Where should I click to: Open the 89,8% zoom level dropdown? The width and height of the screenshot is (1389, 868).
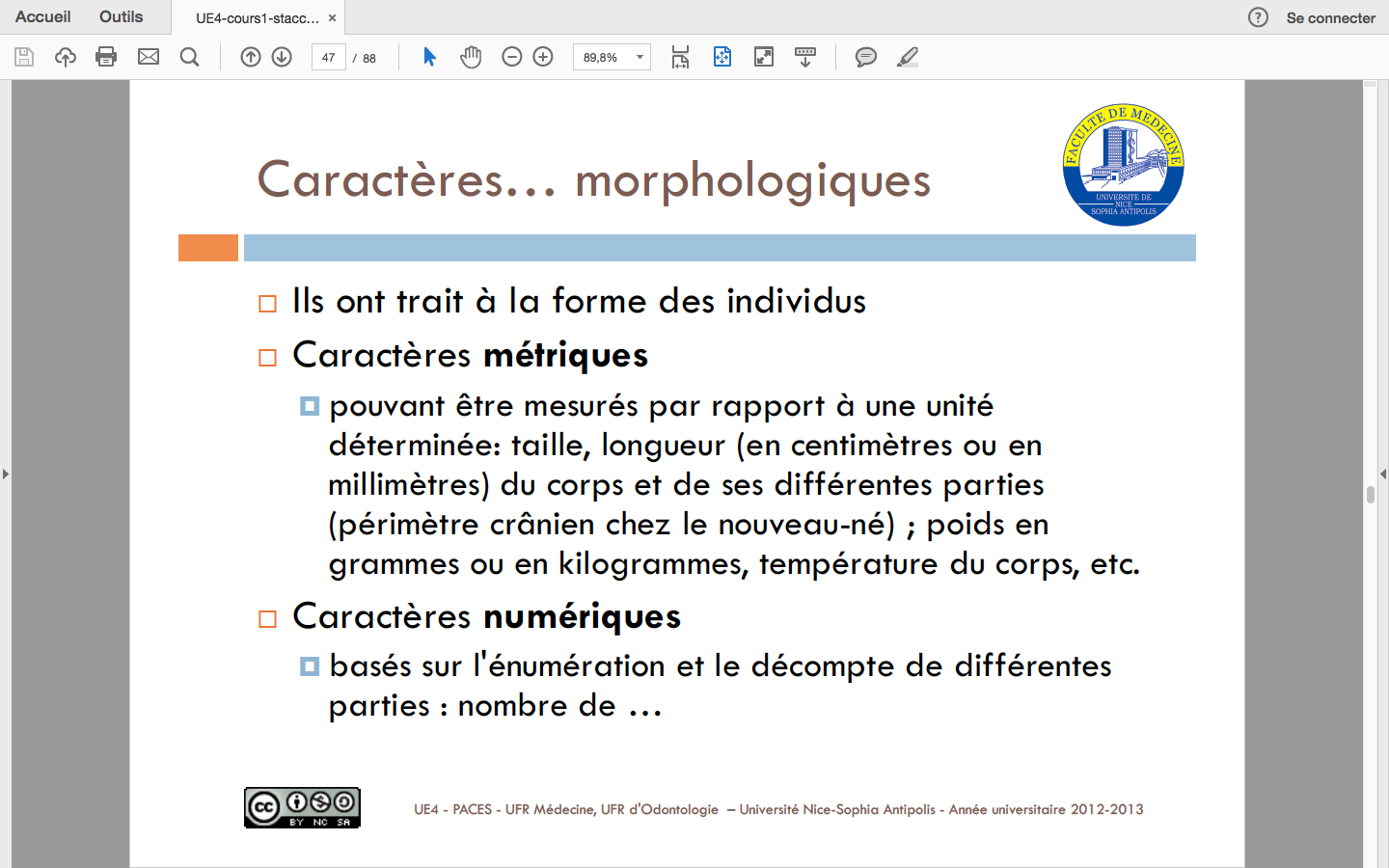click(x=640, y=57)
